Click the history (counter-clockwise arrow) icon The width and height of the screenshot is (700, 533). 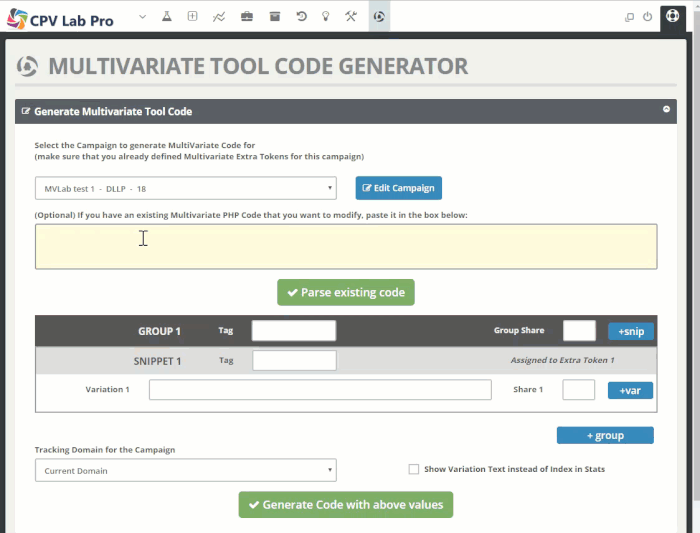tap(301, 17)
